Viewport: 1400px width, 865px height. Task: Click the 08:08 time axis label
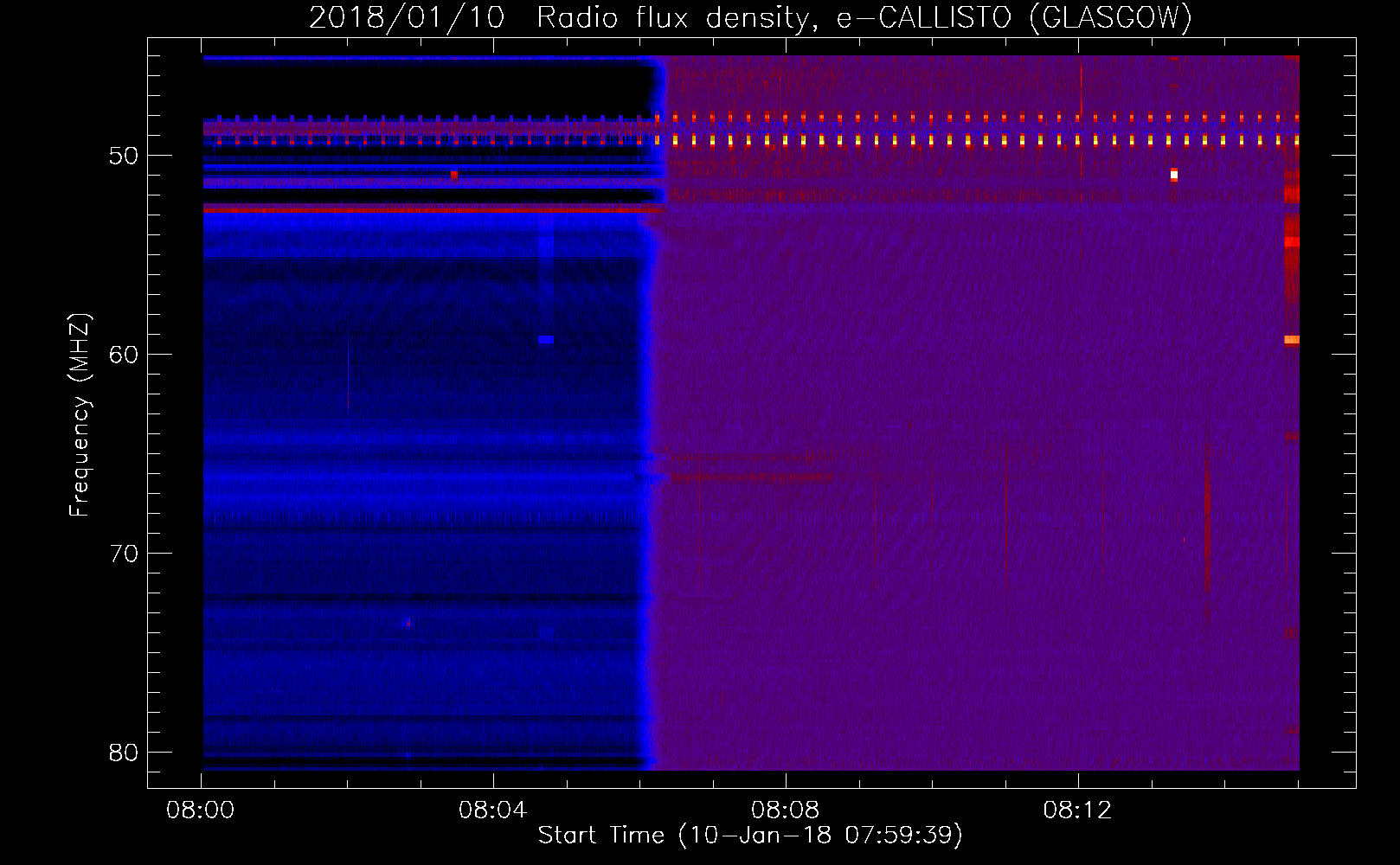(x=785, y=811)
